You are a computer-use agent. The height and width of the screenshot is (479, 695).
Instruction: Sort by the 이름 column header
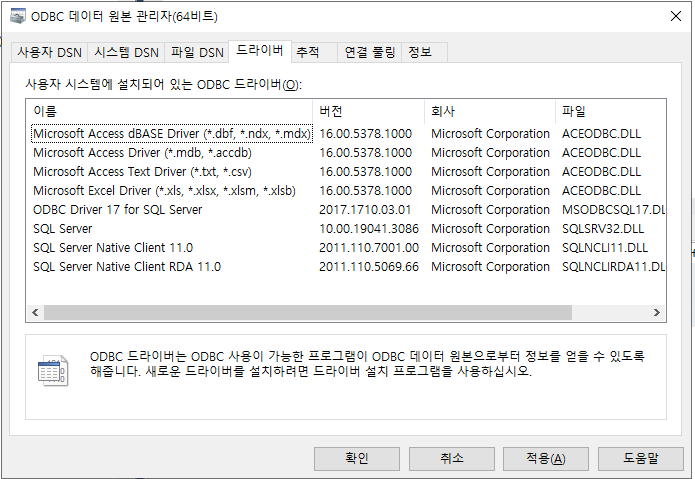point(169,111)
